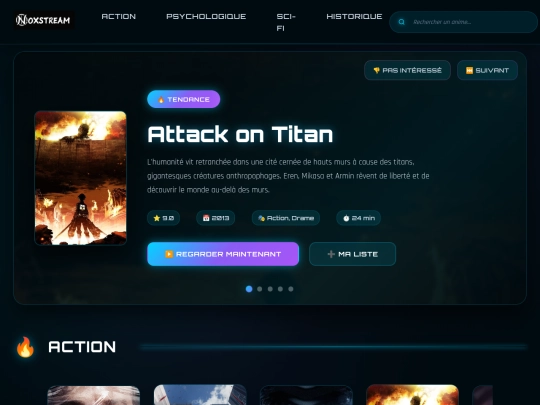Screen dimensions: 540x405
Task: Click the Action, Drame genre chip
Action: [x=286, y=218]
